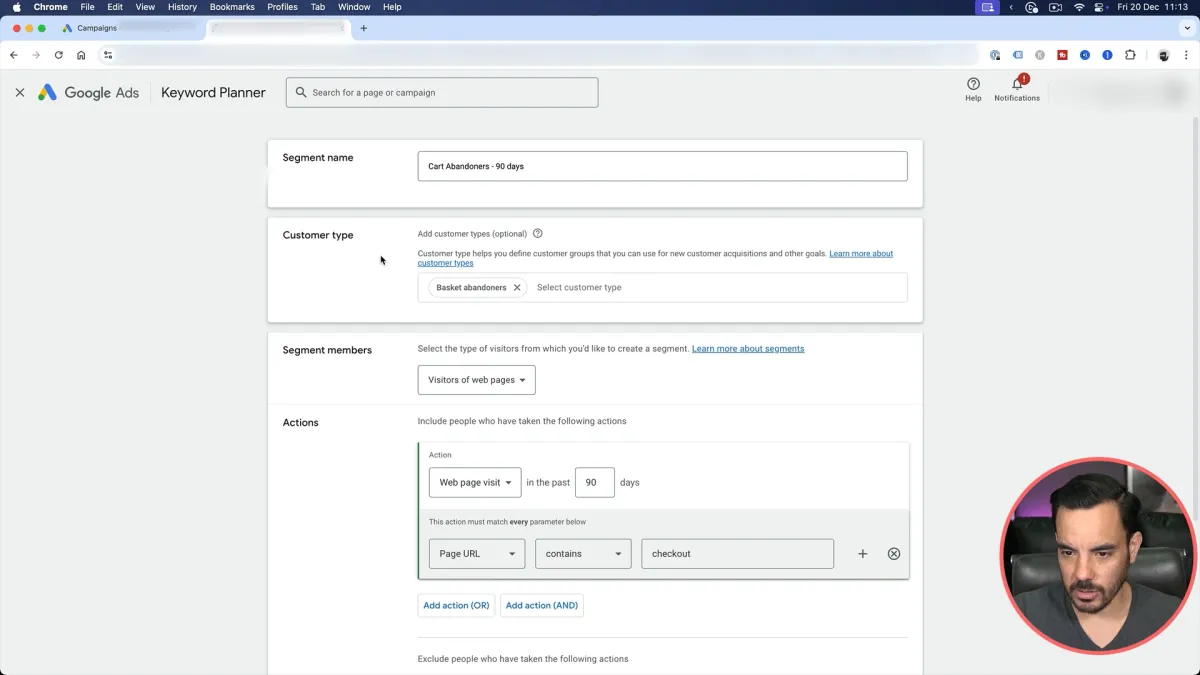Click Add action (AND)
1200x675 pixels.
point(542,606)
